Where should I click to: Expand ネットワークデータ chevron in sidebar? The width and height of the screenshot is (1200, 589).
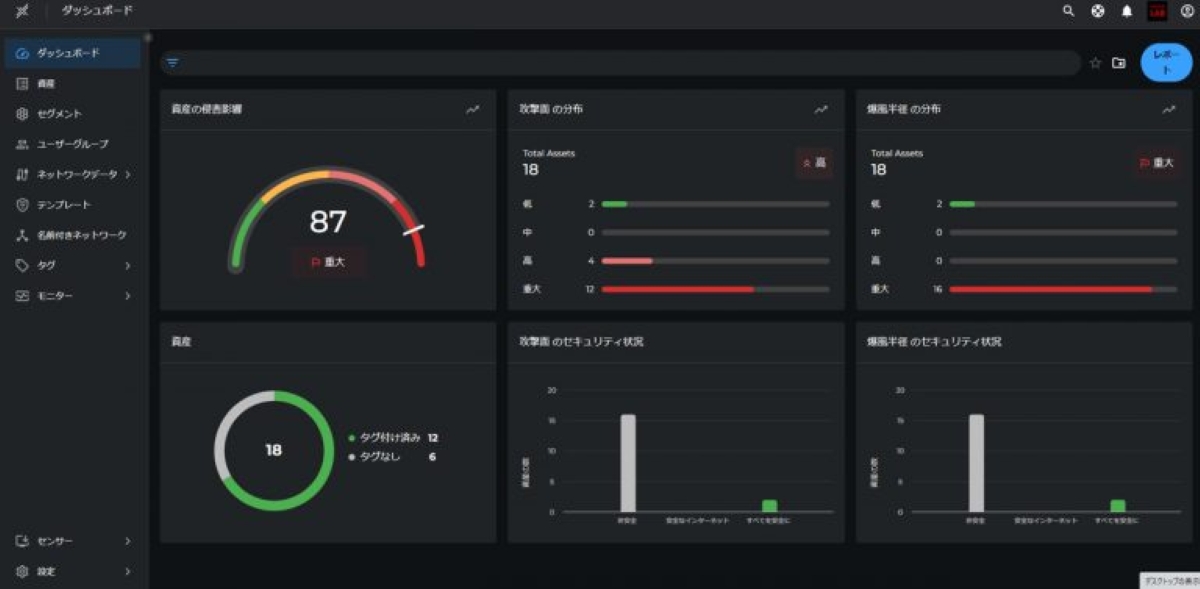(128, 174)
